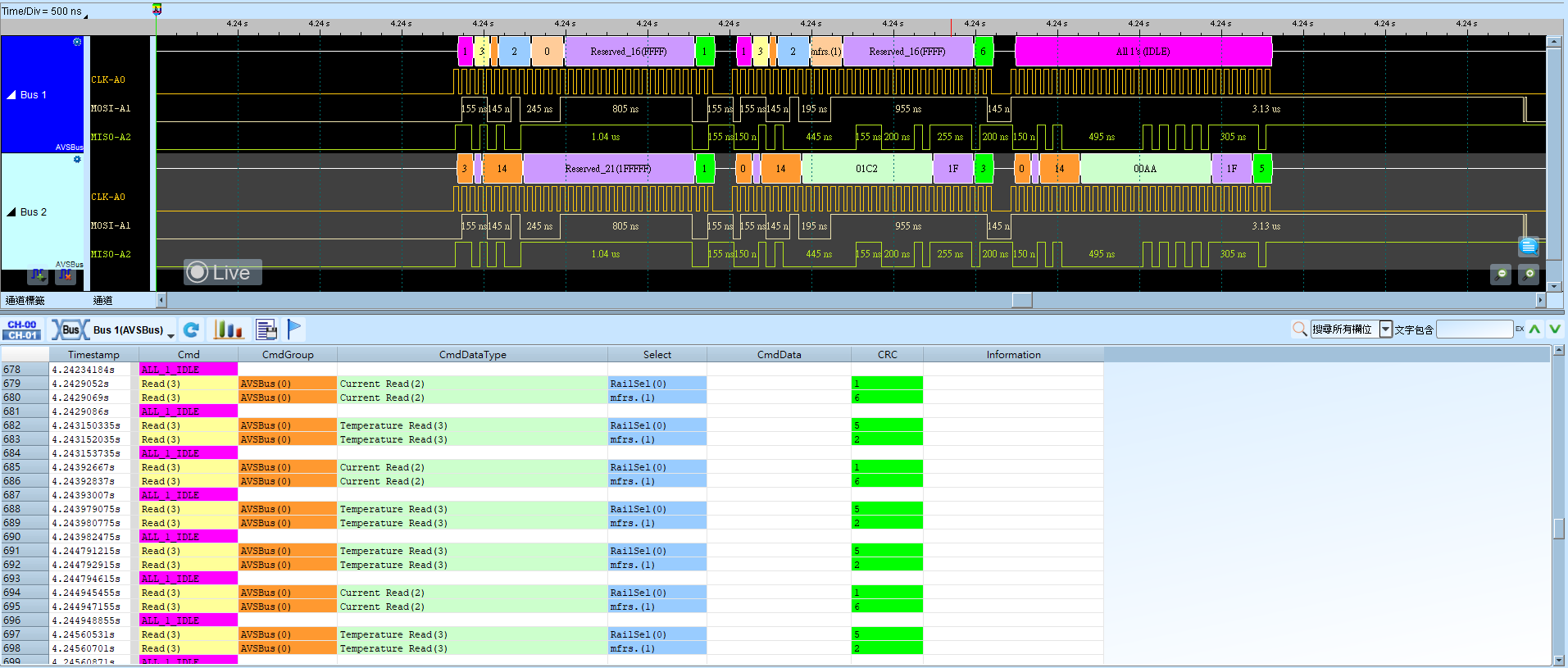Collapse the Bus 2 channel group
The height and width of the screenshot is (668, 1568).
[x=11, y=212]
